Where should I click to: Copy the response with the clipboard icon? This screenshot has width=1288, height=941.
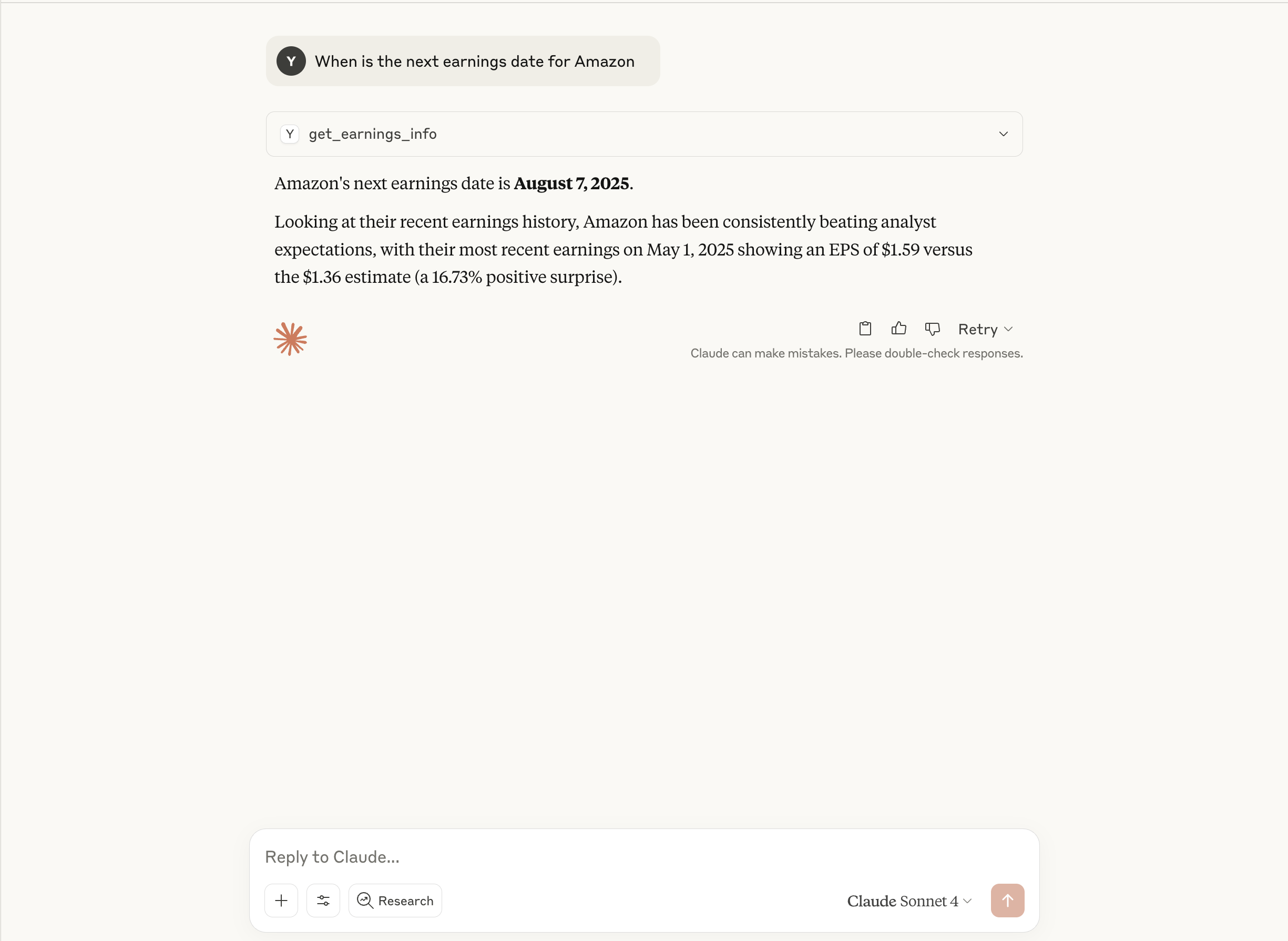[x=865, y=329]
